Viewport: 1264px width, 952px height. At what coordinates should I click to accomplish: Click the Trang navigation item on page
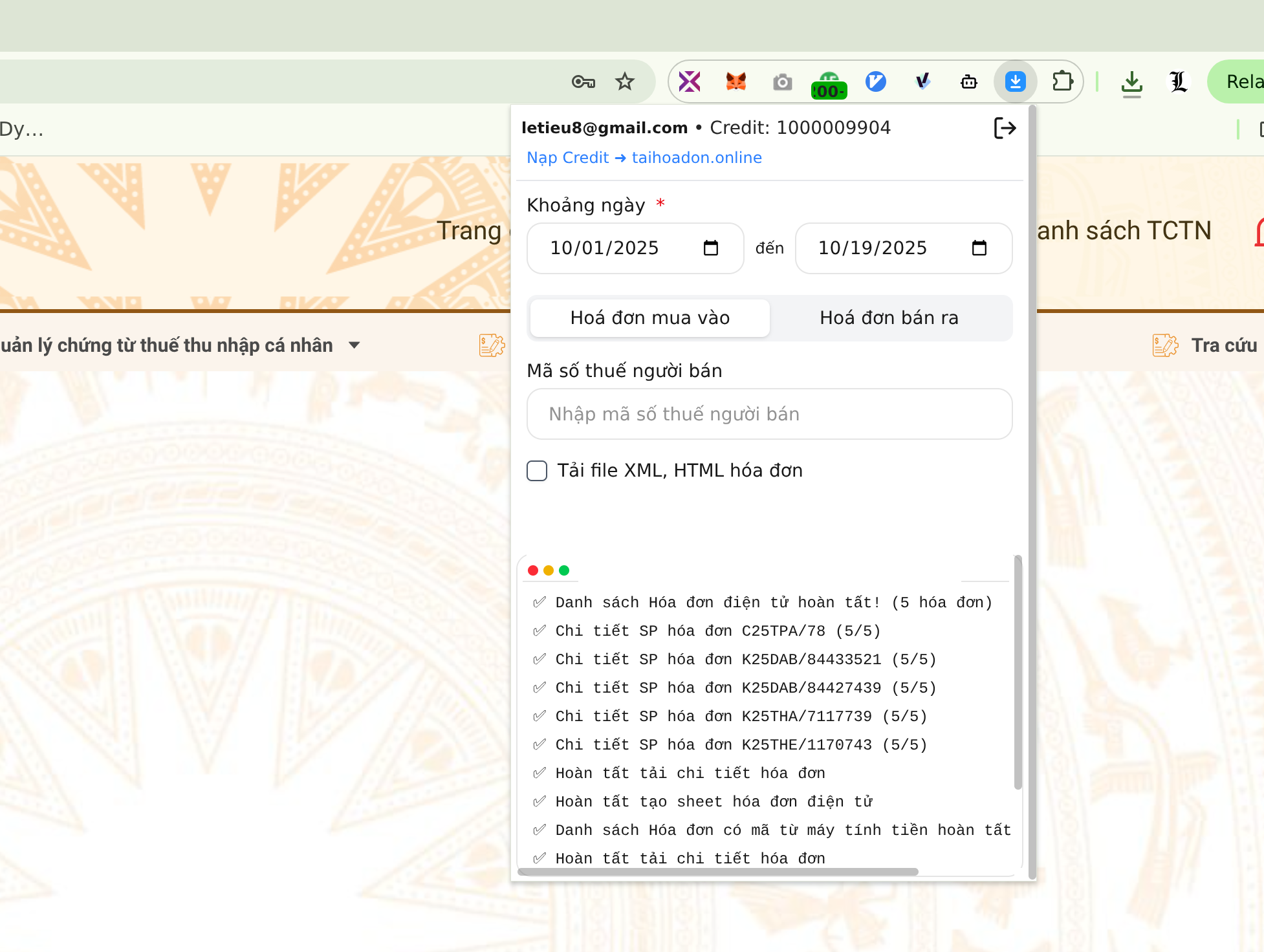tap(469, 231)
